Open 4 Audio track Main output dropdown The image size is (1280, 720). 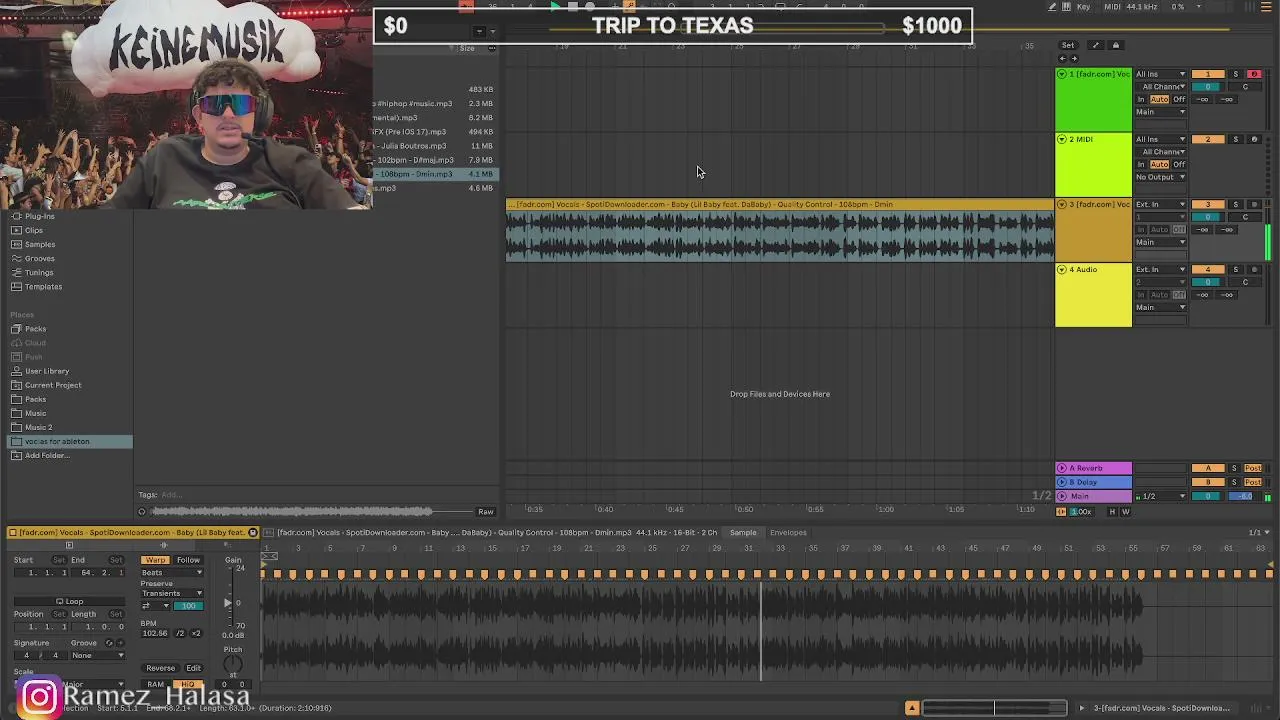tap(1160, 307)
